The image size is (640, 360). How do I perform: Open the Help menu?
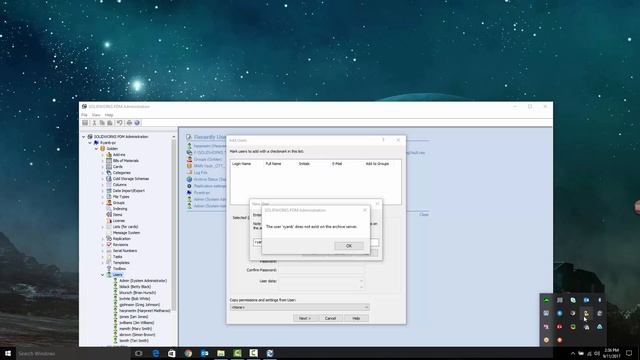[109, 115]
